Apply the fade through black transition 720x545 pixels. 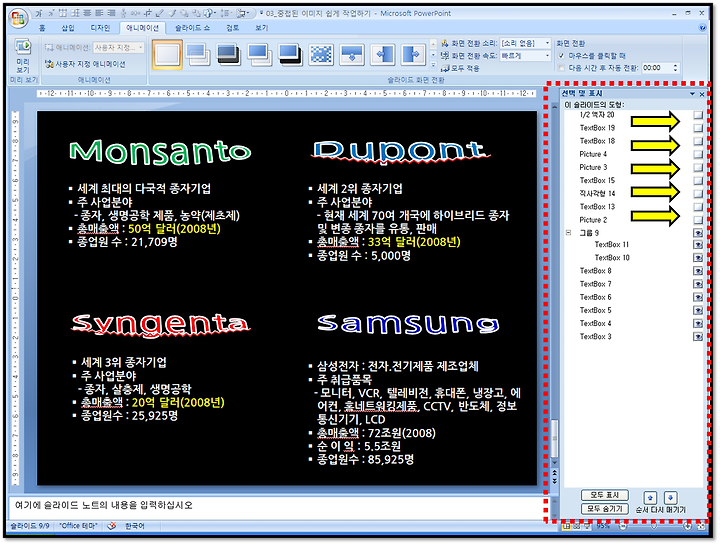click(229, 55)
